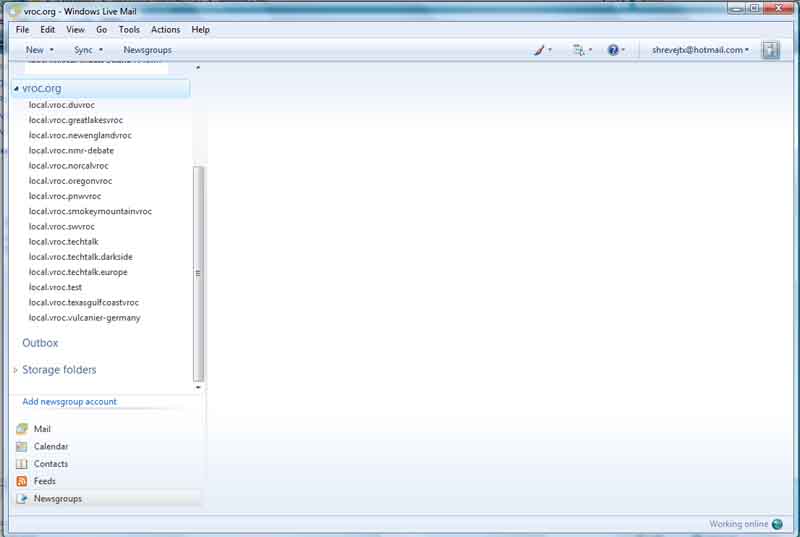Select newsgroup local.vroc.texasgulfcoastvroc

click(84, 303)
